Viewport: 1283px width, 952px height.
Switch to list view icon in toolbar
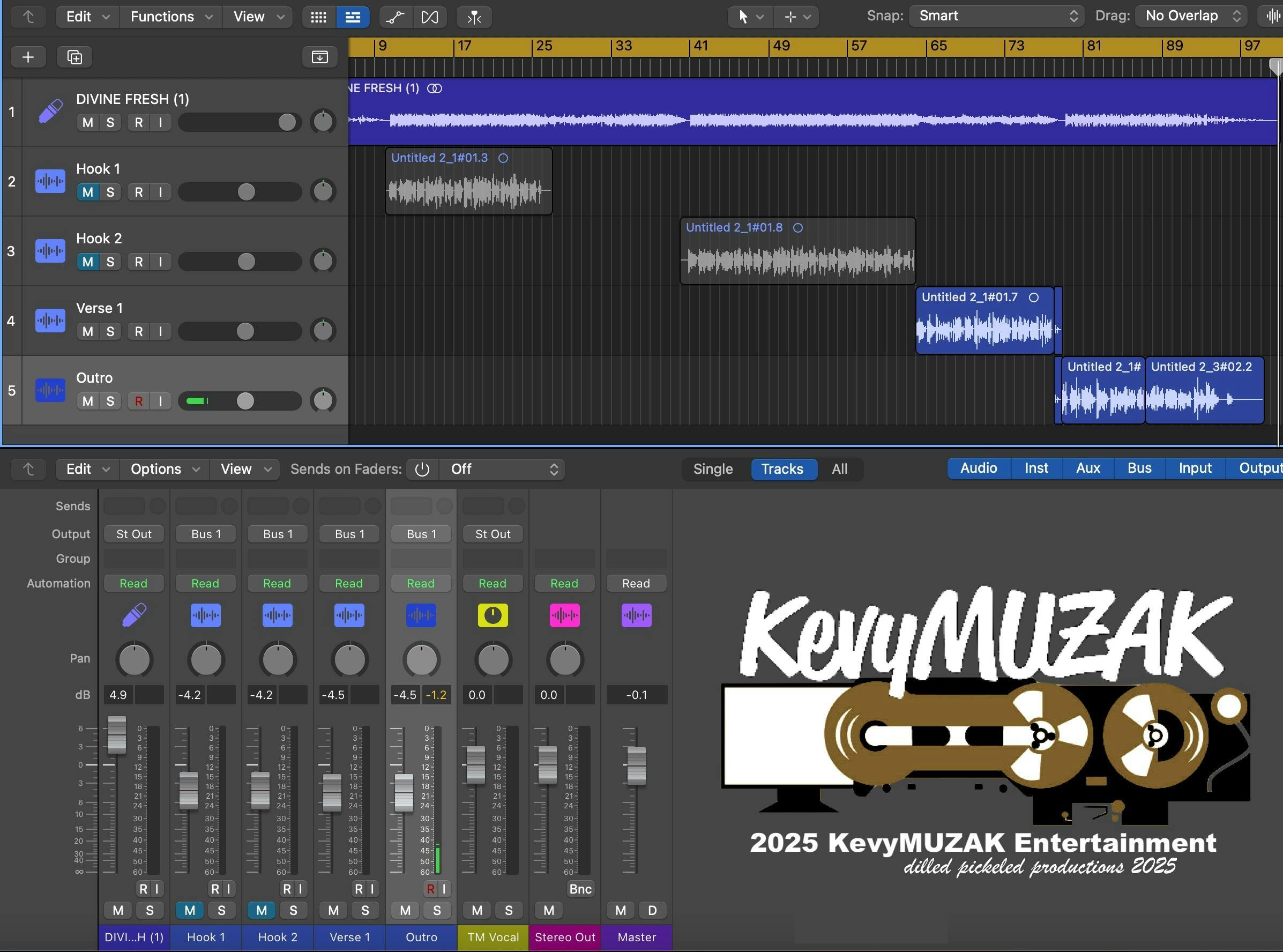coord(353,17)
